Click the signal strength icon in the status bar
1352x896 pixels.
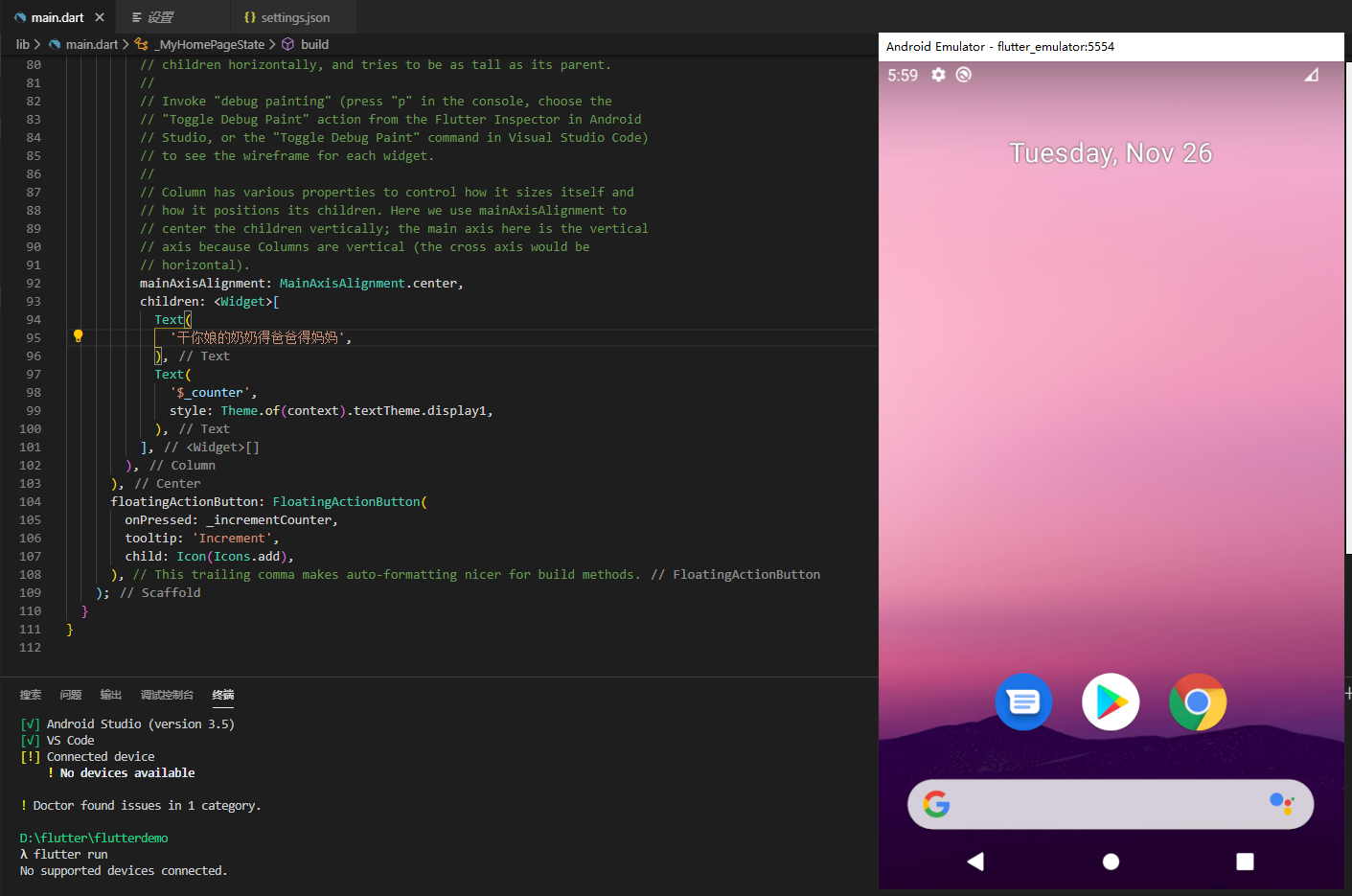click(x=1311, y=74)
